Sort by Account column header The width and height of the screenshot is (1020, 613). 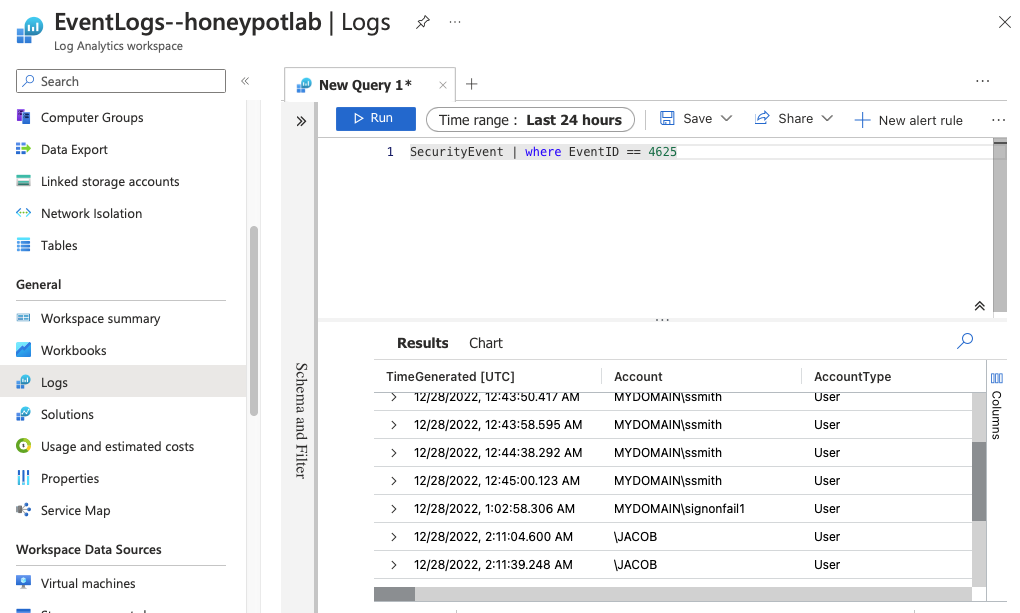point(638,376)
